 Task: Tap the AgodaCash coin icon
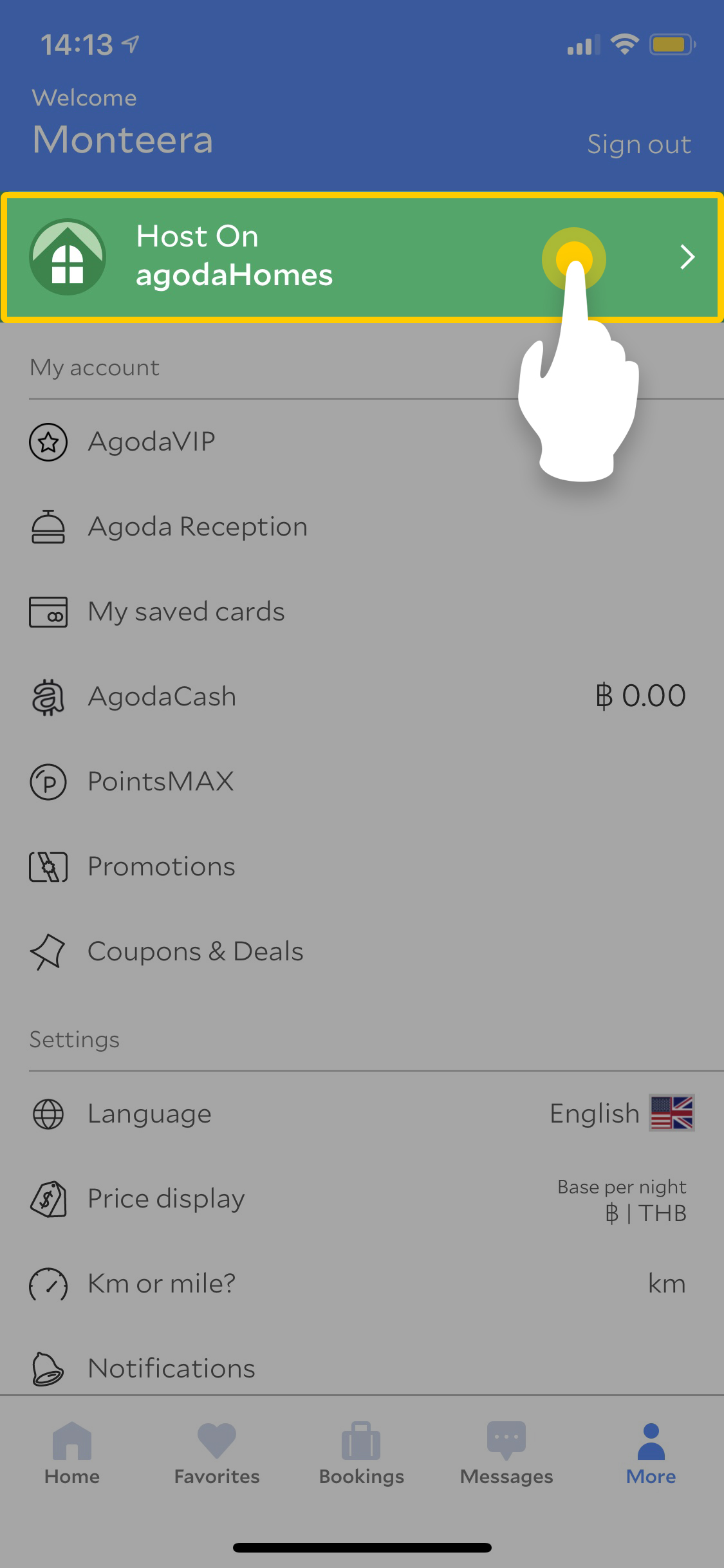48,697
